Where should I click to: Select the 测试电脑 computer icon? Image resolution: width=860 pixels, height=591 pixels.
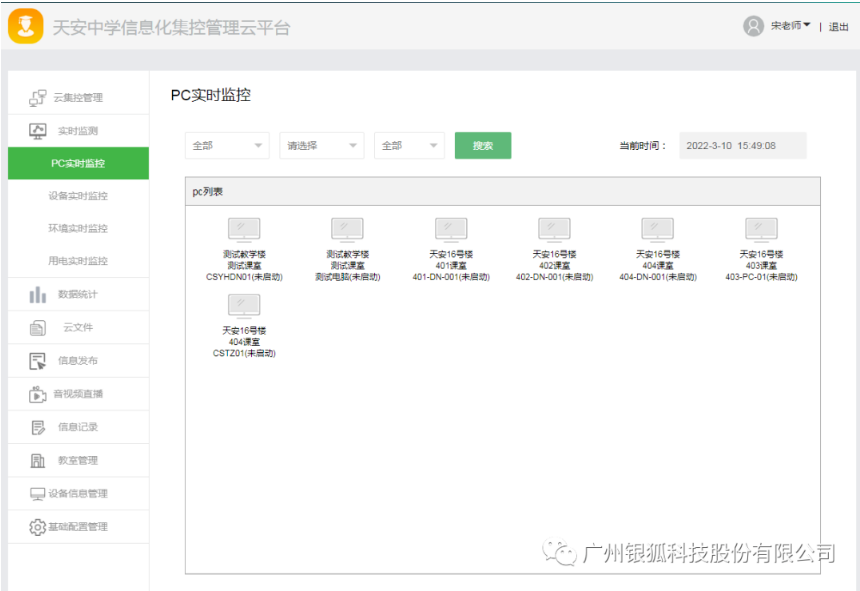coord(347,230)
